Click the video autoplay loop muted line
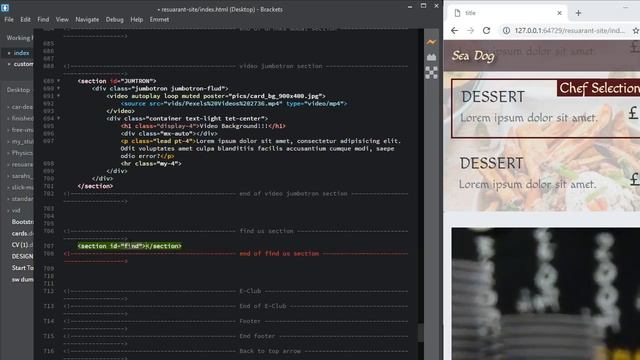The image size is (640, 360). coord(216,96)
